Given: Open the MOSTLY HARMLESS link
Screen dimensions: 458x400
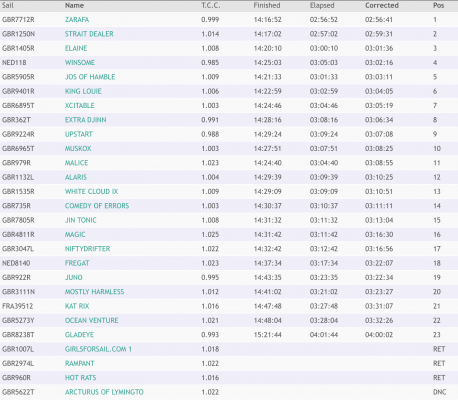Looking at the screenshot, I should pos(94,292).
